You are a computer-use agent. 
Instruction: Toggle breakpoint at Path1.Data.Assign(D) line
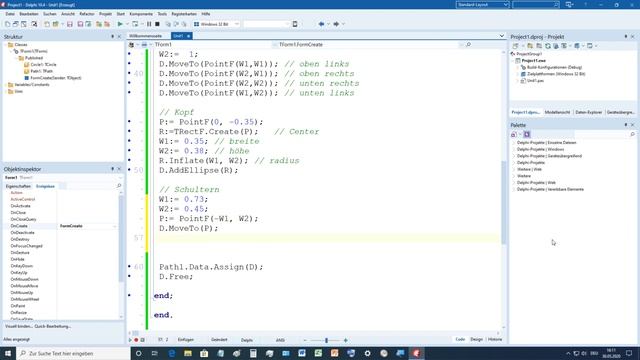tap(130, 267)
